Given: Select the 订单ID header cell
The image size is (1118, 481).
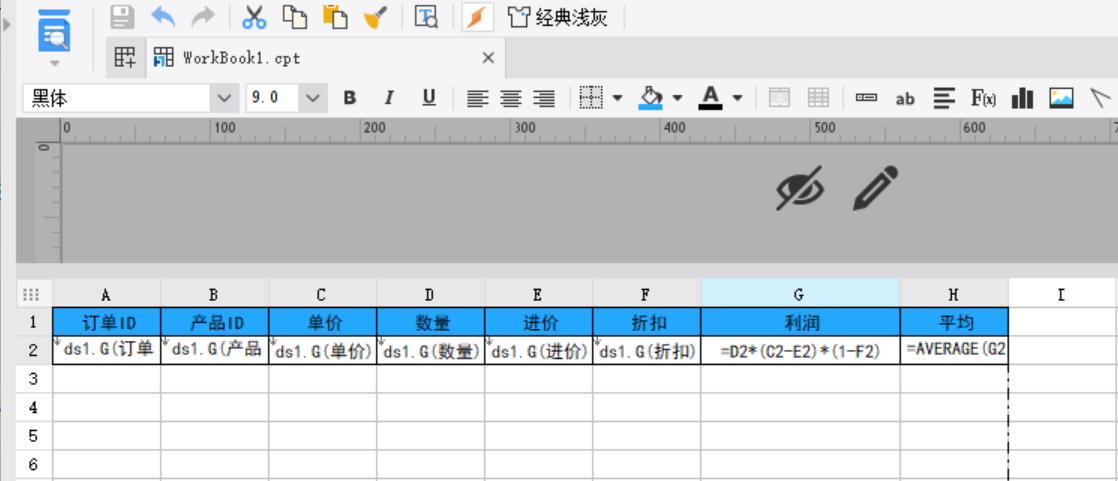Looking at the screenshot, I should (x=107, y=322).
